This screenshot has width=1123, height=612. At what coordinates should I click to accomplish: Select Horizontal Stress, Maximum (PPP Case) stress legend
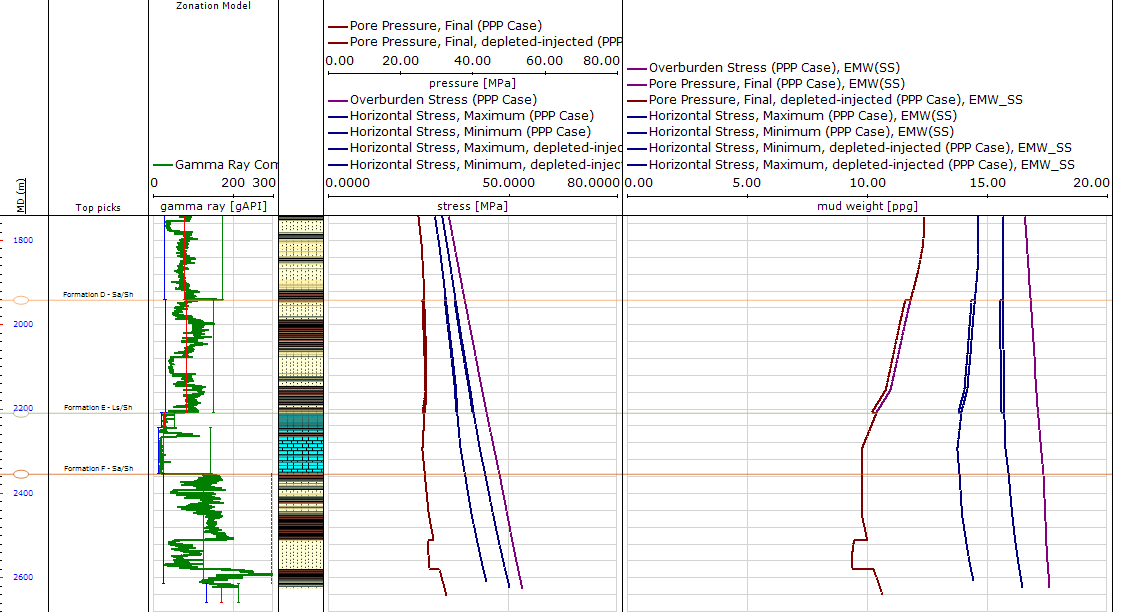click(471, 116)
